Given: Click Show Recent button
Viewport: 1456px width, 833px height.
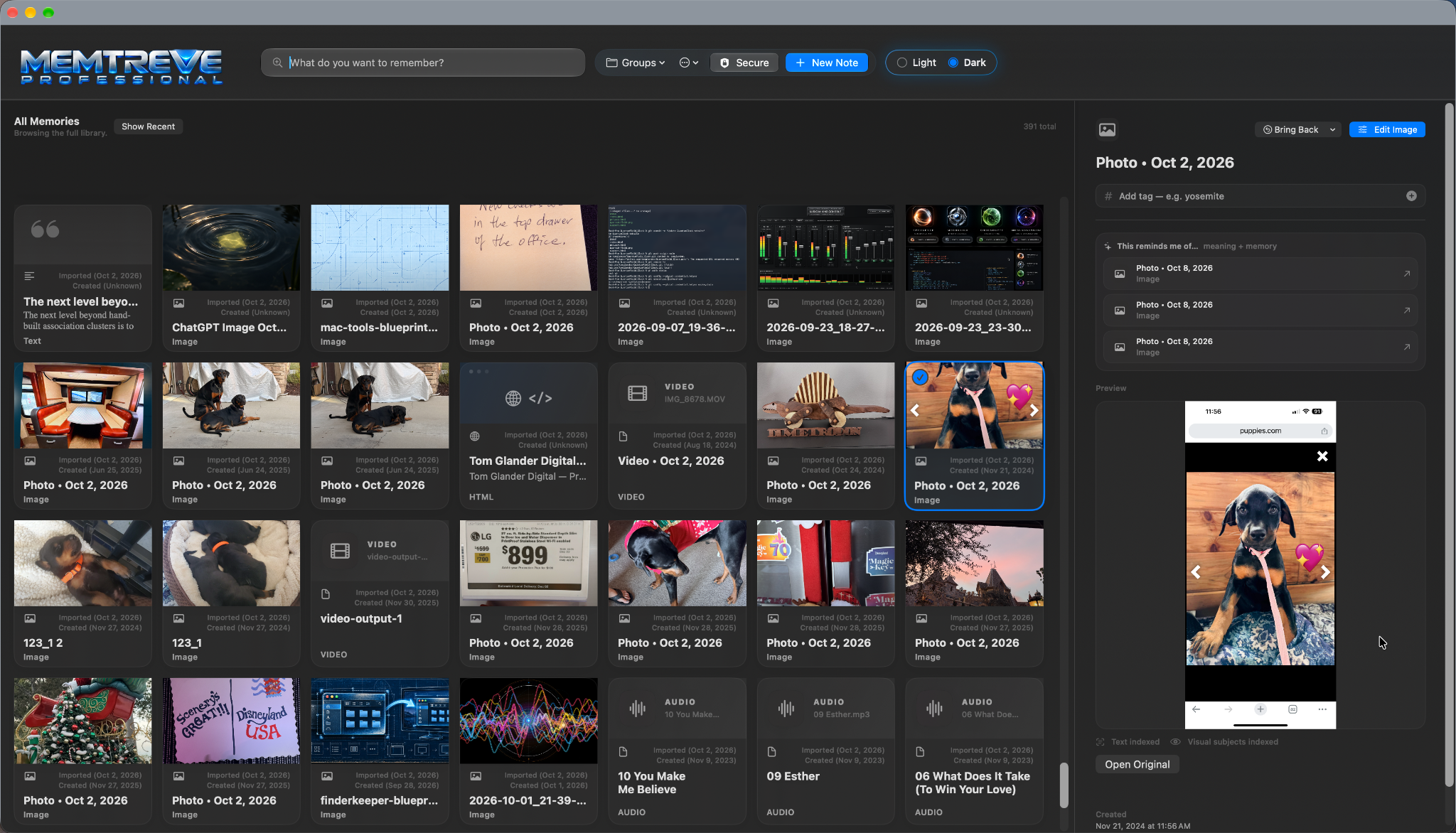Looking at the screenshot, I should (x=148, y=127).
